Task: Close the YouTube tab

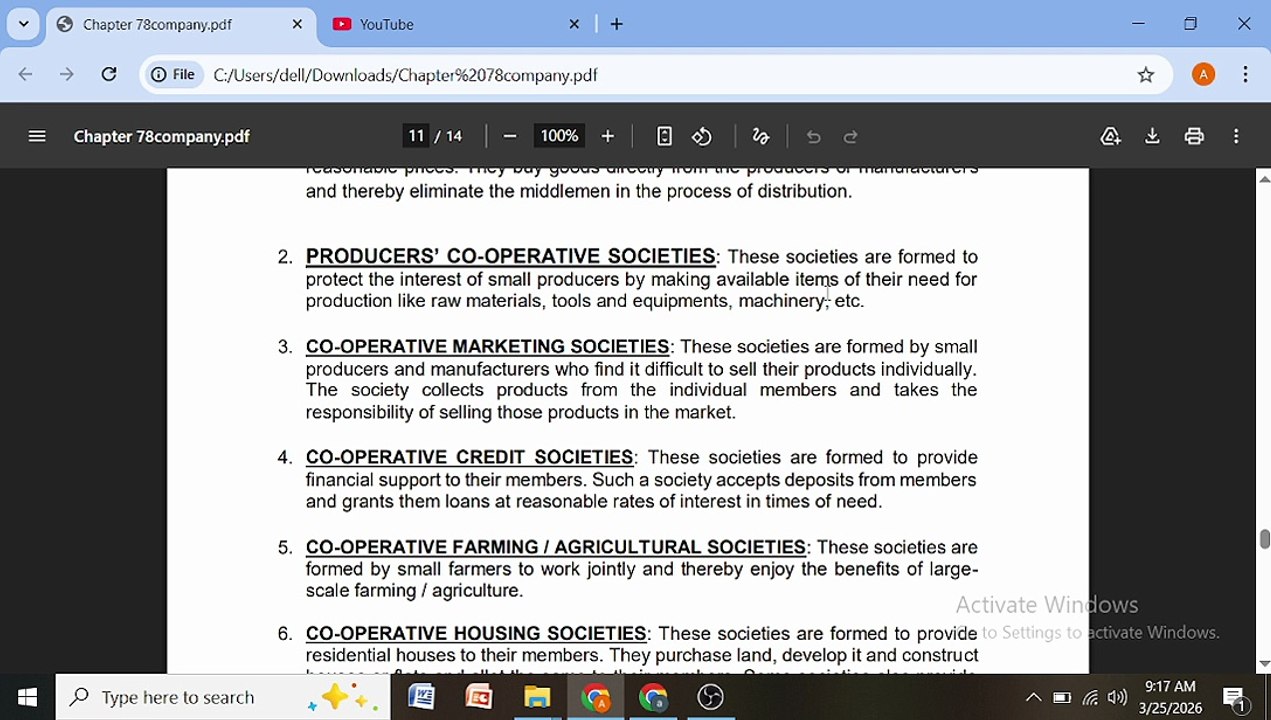Action: [574, 24]
